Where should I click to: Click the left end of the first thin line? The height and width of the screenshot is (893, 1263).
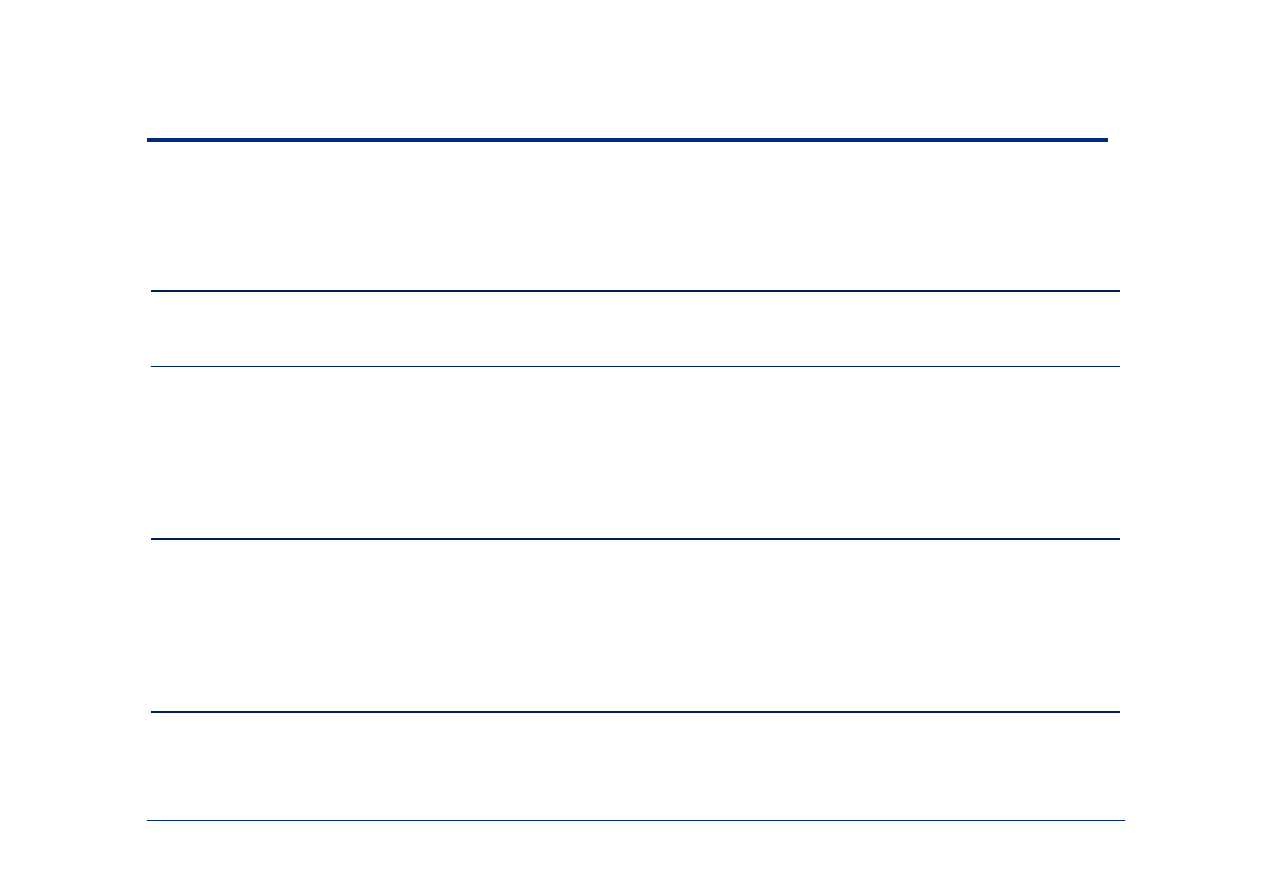154,291
